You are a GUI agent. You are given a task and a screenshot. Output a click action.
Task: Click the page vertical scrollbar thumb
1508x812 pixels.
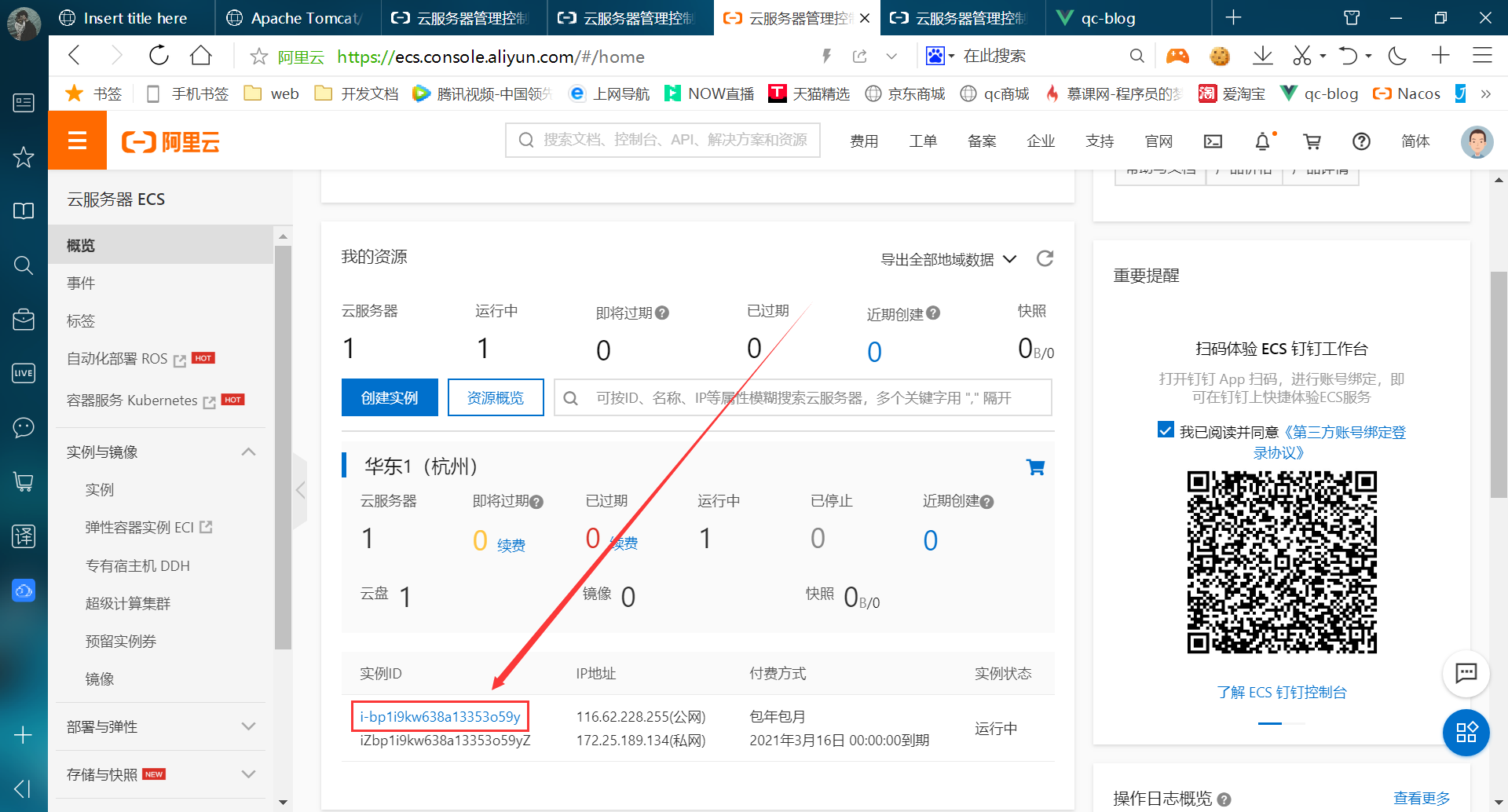pos(1499,385)
